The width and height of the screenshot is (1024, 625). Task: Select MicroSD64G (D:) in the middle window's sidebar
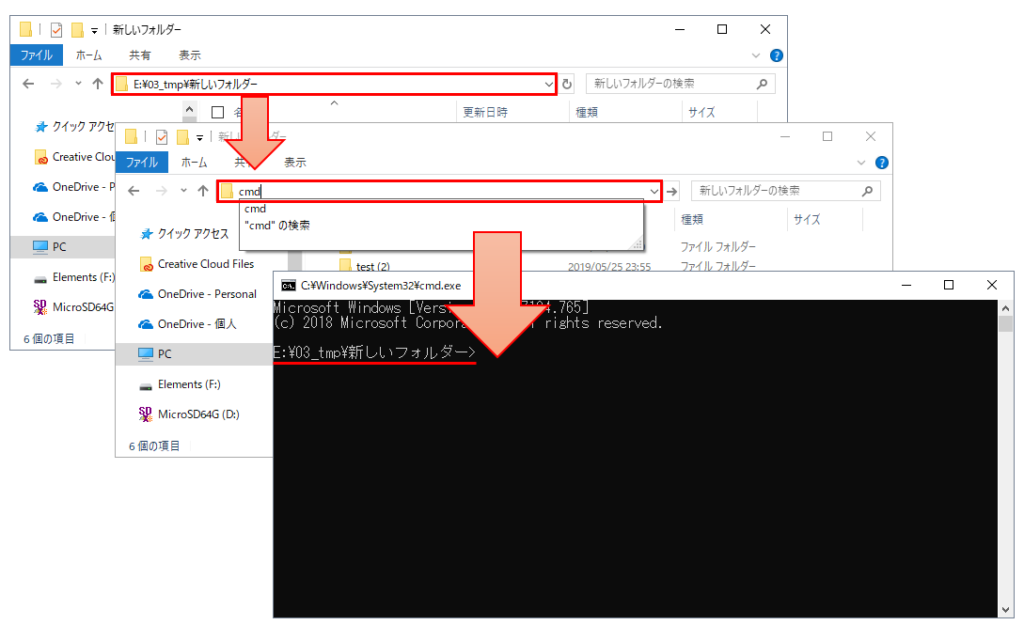click(x=190, y=414)
